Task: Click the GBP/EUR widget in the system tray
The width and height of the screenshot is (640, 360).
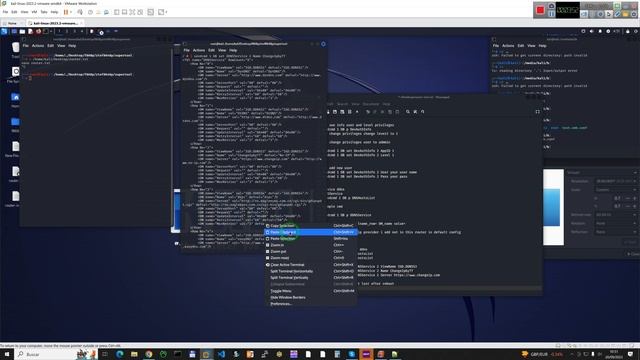Action: 542,354
